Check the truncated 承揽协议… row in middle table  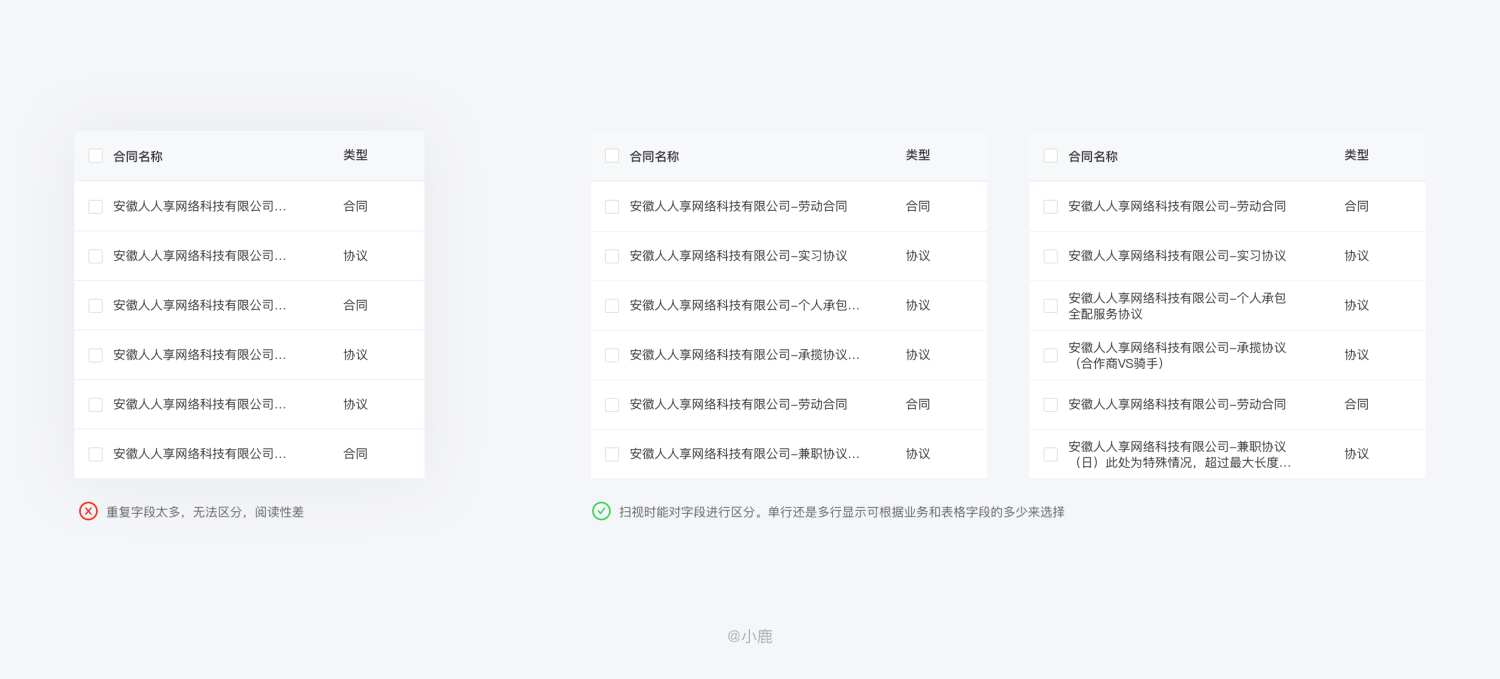[x=612, y=355]
